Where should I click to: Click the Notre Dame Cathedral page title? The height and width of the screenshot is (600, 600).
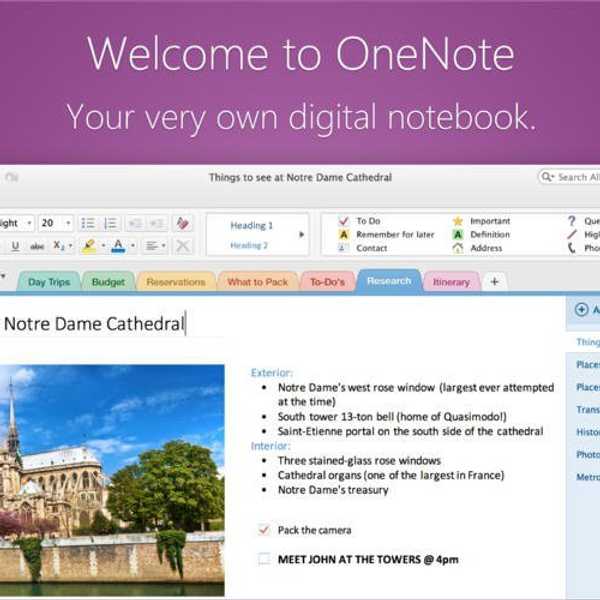[94, 324]
